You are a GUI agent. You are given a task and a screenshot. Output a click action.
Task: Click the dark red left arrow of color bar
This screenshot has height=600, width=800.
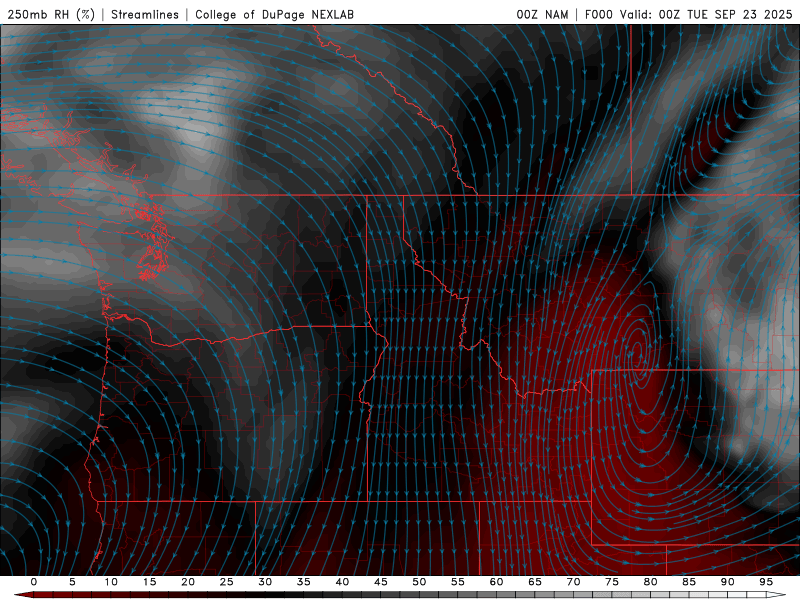click(24, 595)
